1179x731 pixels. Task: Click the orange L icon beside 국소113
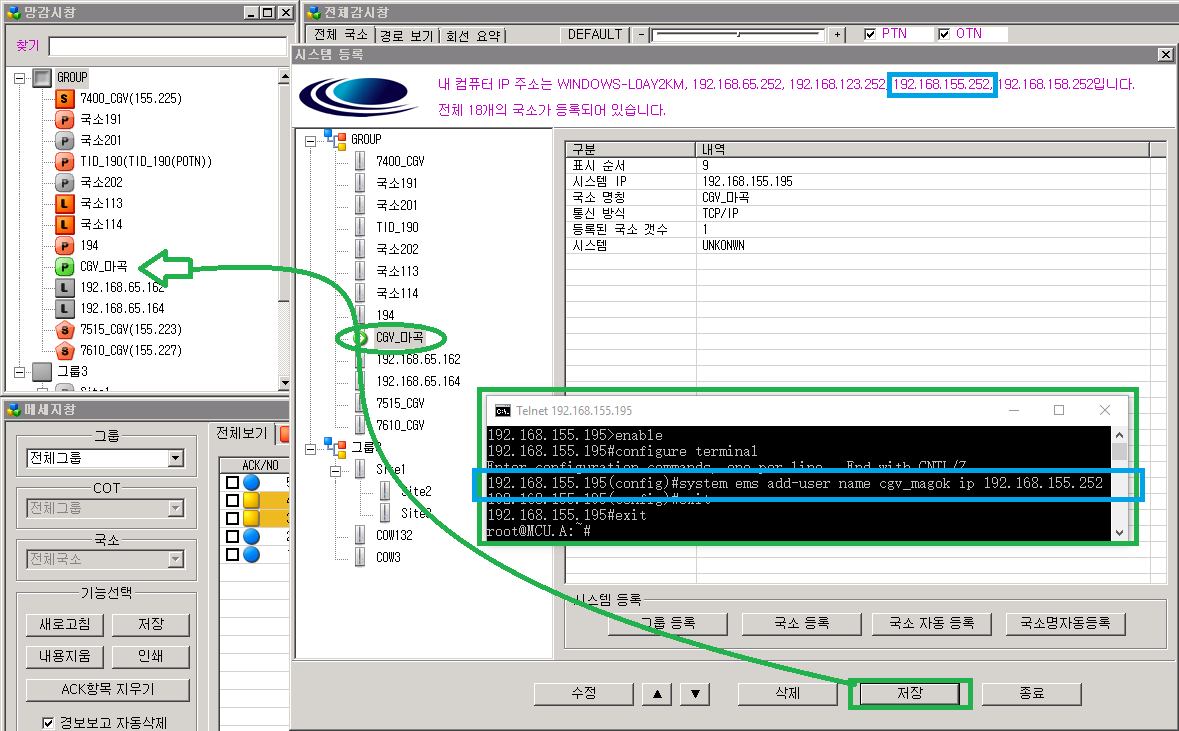coord(65,204)
